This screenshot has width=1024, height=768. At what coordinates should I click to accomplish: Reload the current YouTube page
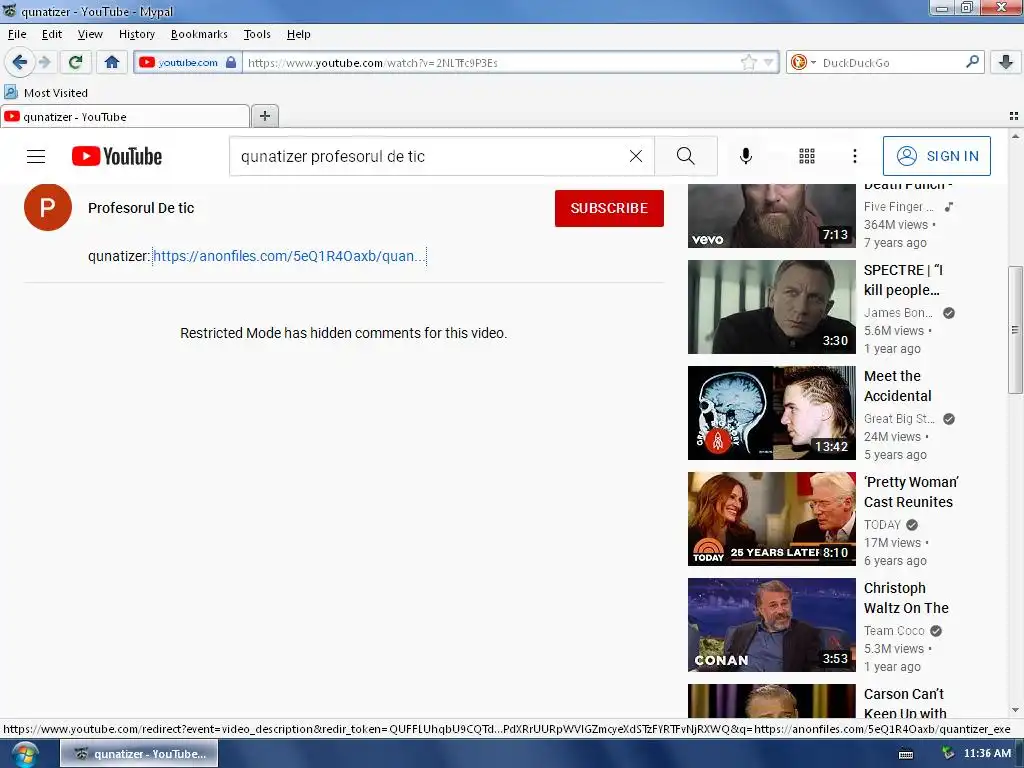[x=76, y=63]
